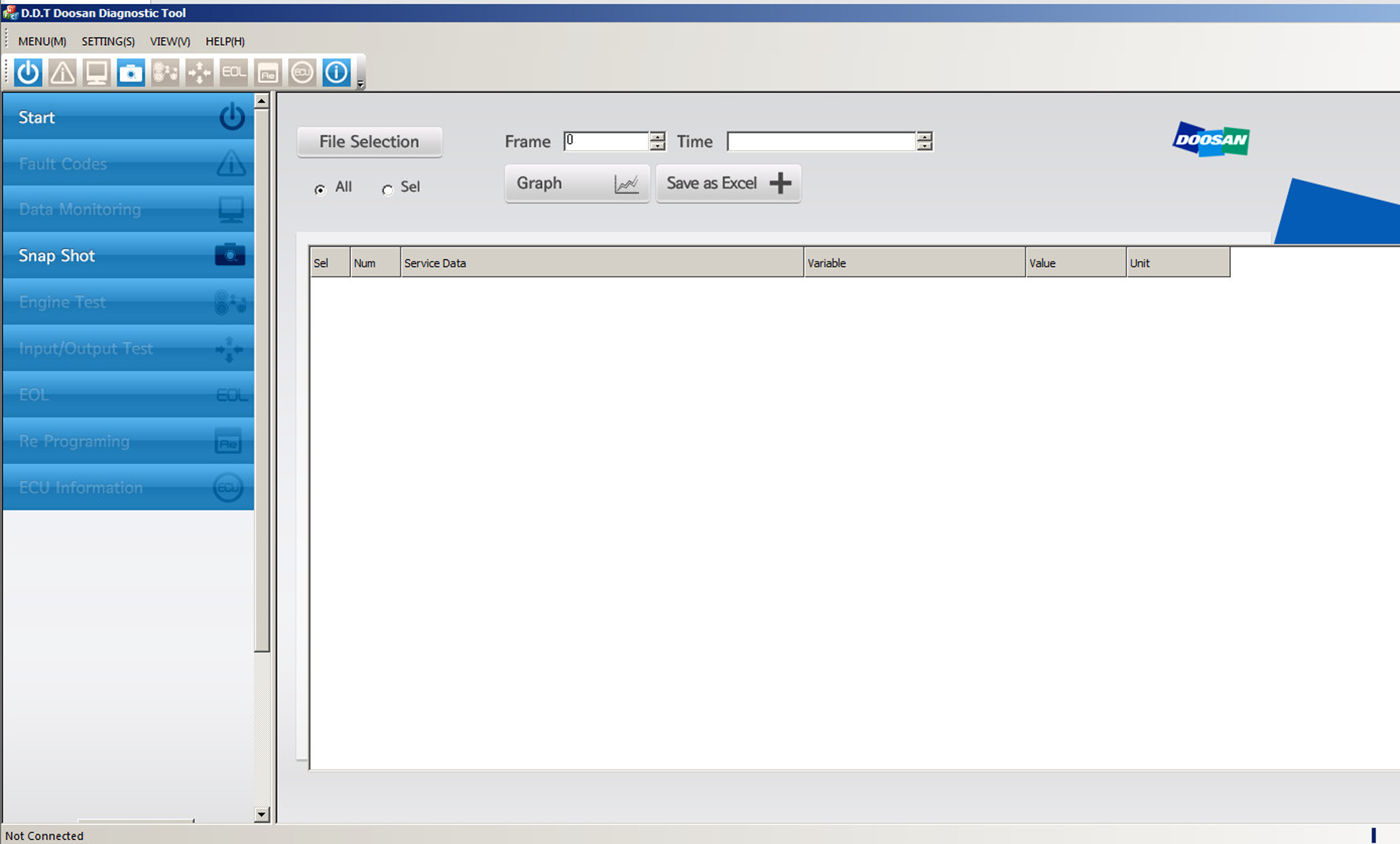
Task: Open the blue info icon in toolbar
Action: click(x=337, y=73)
